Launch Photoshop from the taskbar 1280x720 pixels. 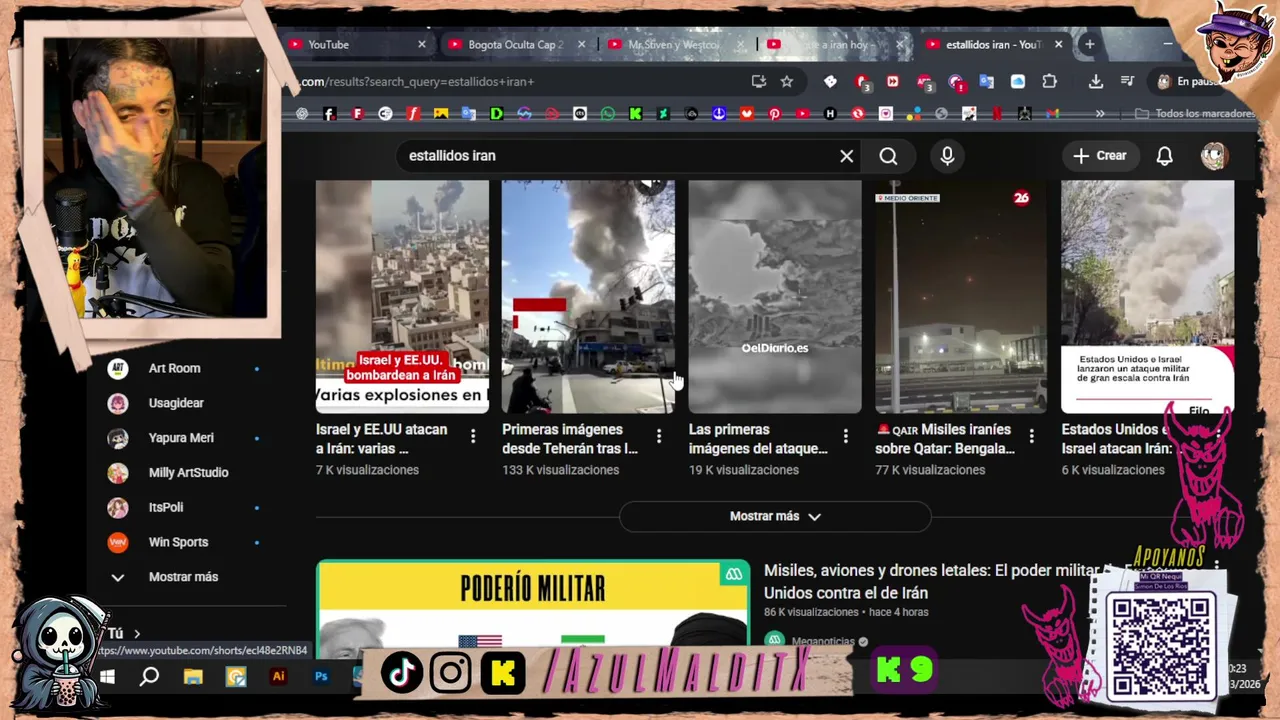pyautogui.click(x=321, y=677)
